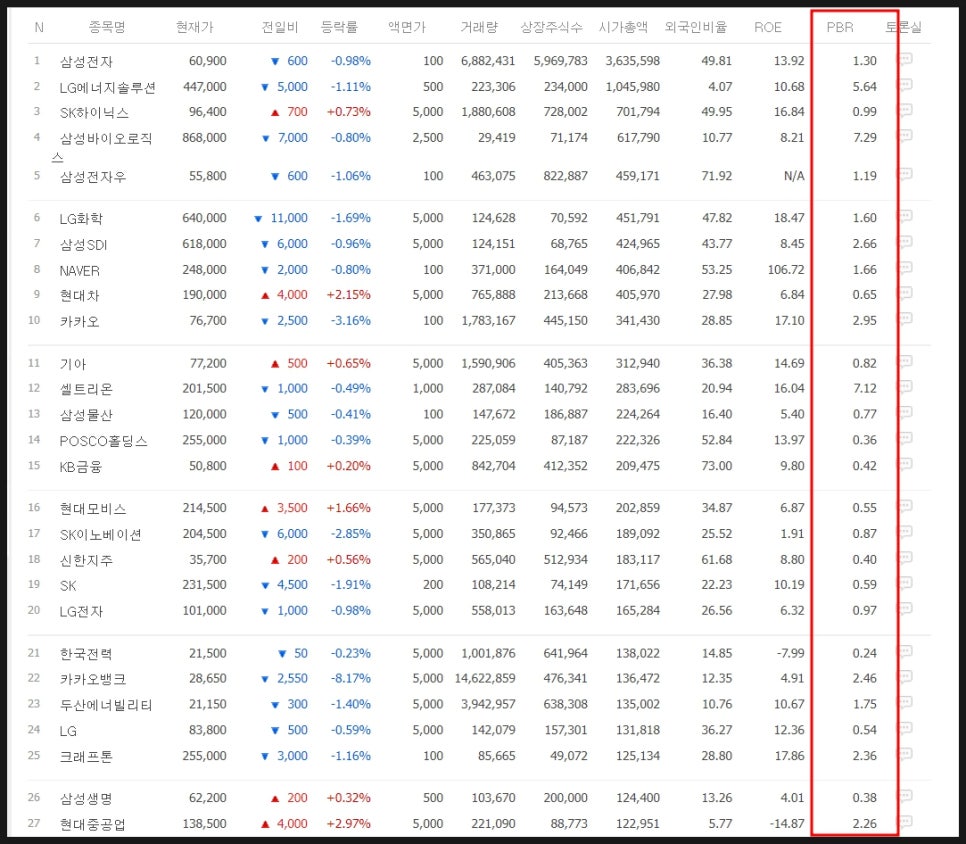Open the SK하이닉스 stock link
This screenshot has height=844, width=966.
pos(94,113)
